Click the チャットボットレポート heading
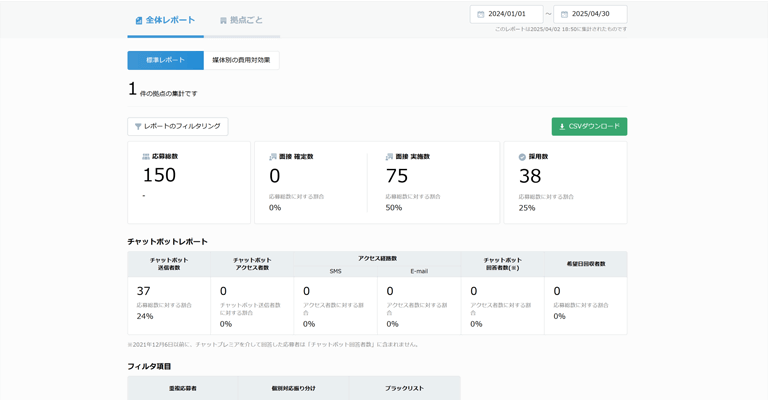768x400 pixels. click(168, 241)
